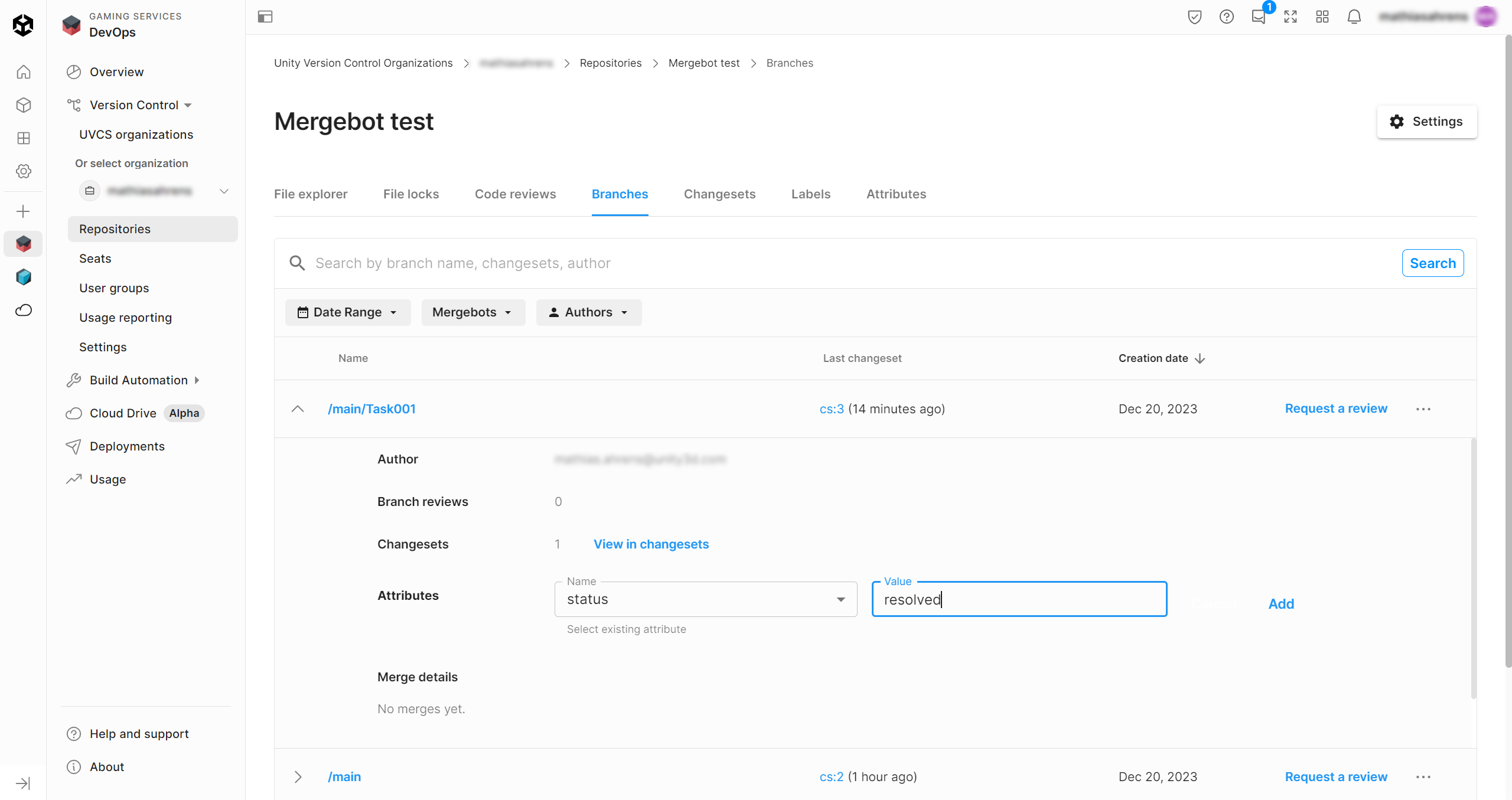Open notifications bell icon

(1354, 17)
